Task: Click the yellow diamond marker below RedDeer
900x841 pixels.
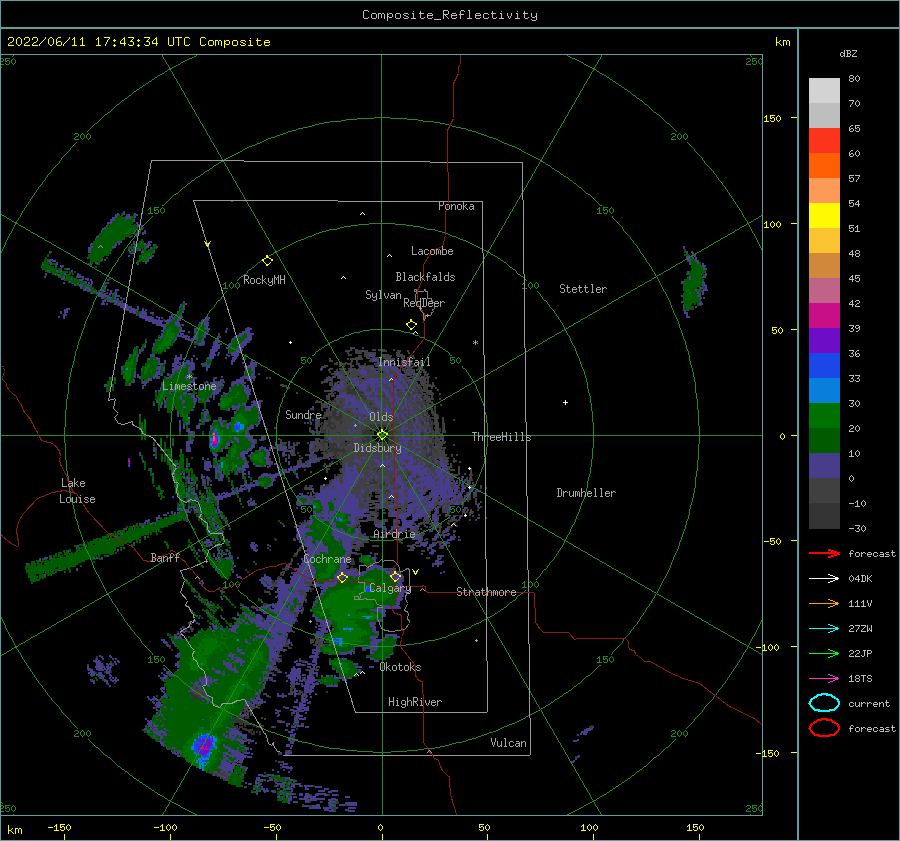Action: pos(411,325)
